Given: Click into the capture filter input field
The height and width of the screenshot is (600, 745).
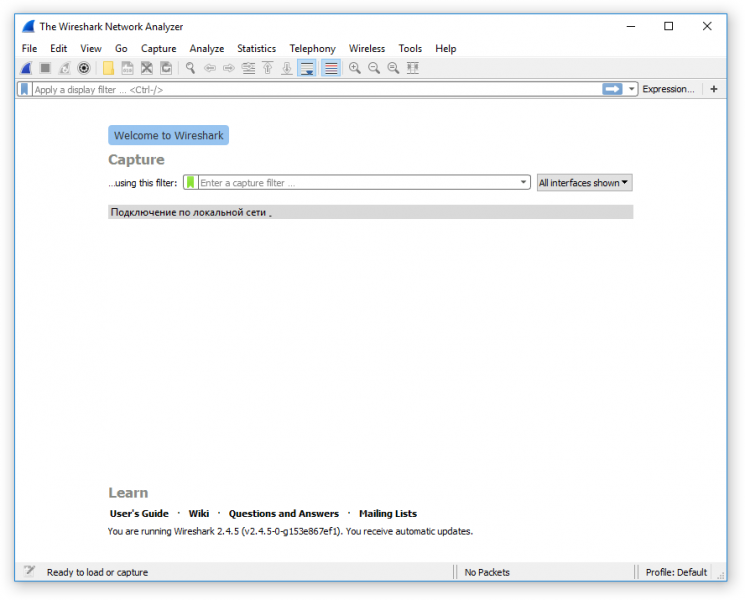Looking at the screenshot, I should (x=357, y=182).
